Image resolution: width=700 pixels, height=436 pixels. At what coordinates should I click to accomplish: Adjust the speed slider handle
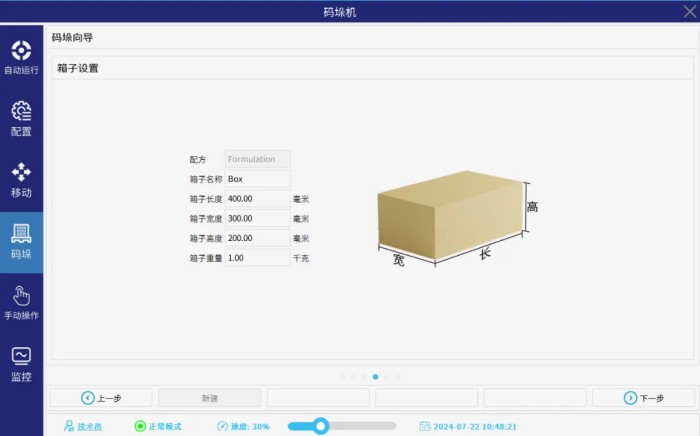coord(320,426)
